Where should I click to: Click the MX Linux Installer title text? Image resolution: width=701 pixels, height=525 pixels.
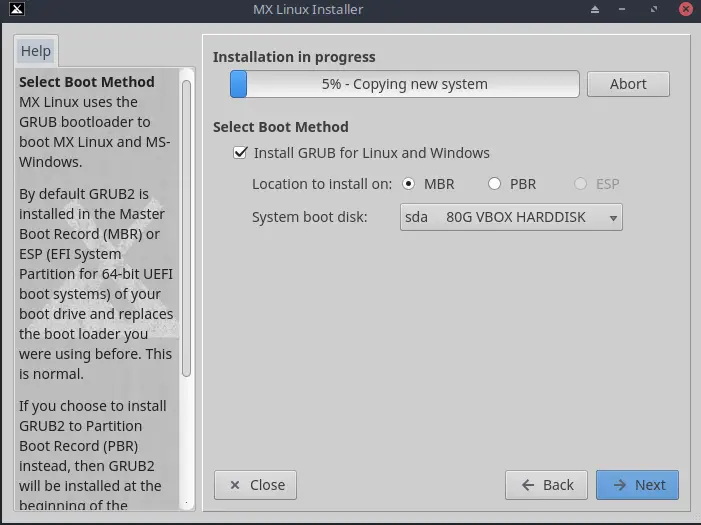click(308, 9)
